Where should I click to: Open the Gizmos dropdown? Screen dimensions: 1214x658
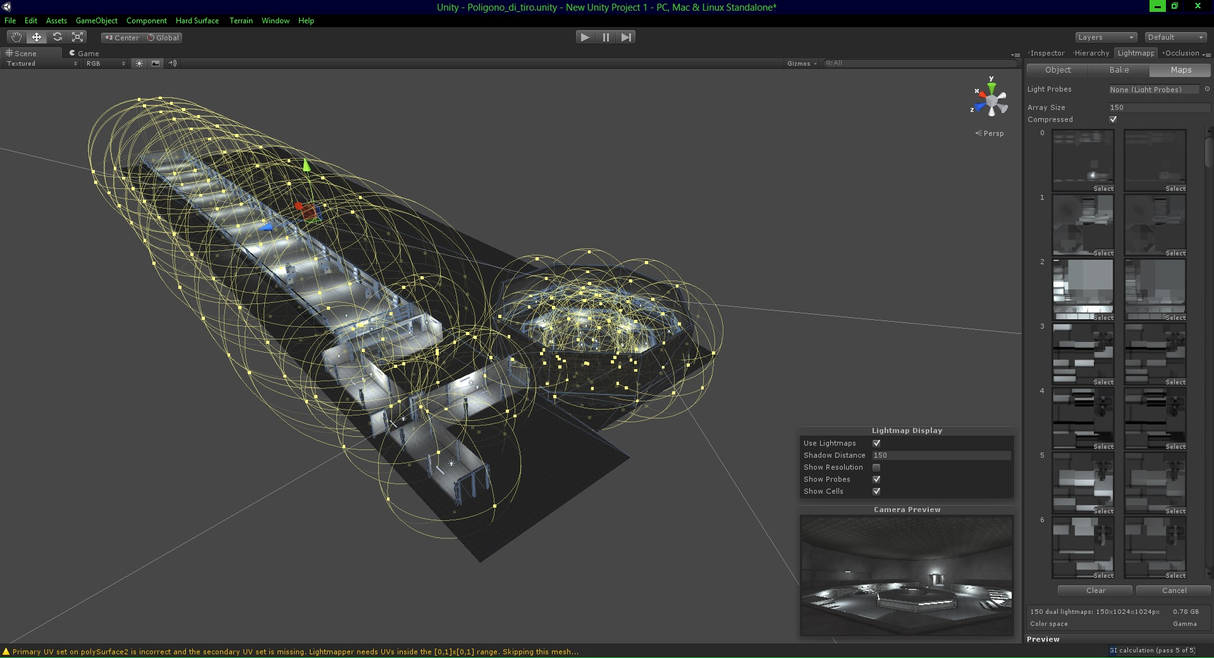(802, 63)
